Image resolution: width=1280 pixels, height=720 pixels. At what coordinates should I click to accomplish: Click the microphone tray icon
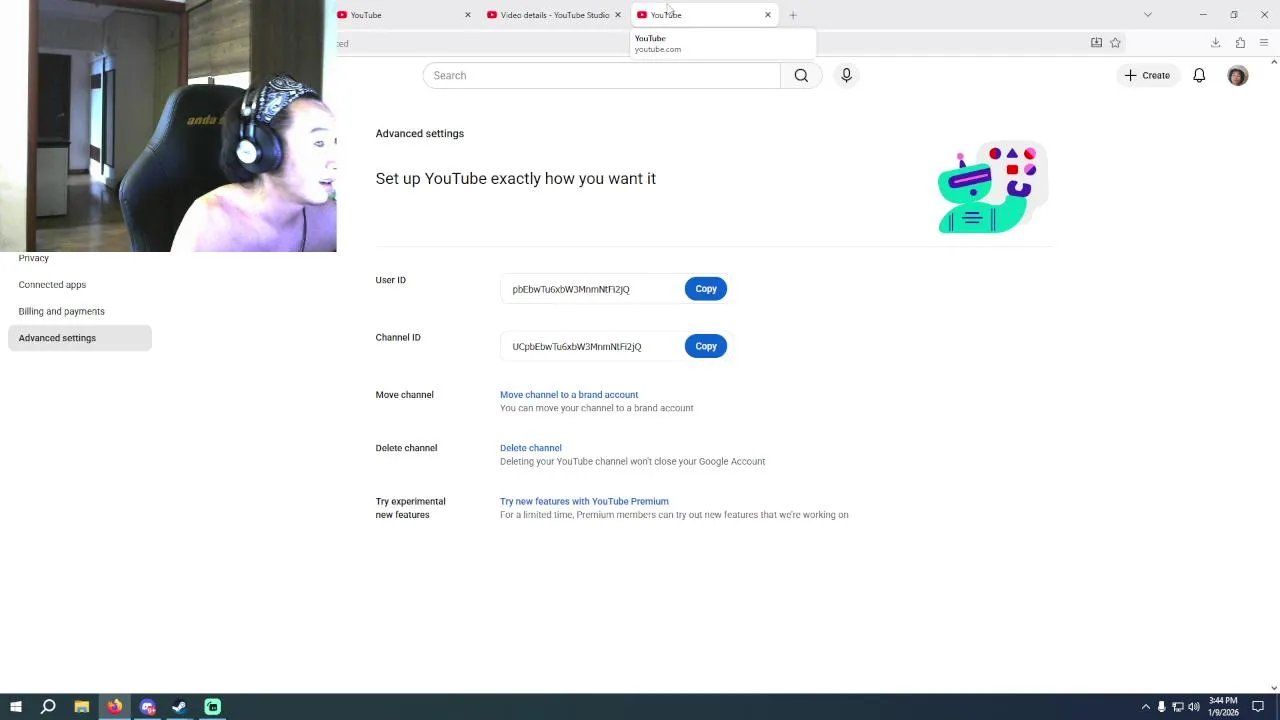pos(1161,707)
